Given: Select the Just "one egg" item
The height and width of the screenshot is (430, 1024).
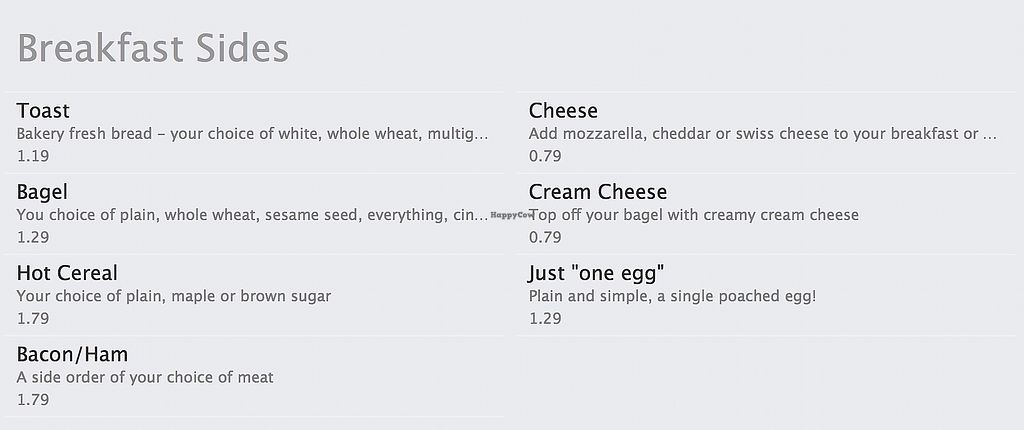Looking at the screenshot, I should 597,273.
